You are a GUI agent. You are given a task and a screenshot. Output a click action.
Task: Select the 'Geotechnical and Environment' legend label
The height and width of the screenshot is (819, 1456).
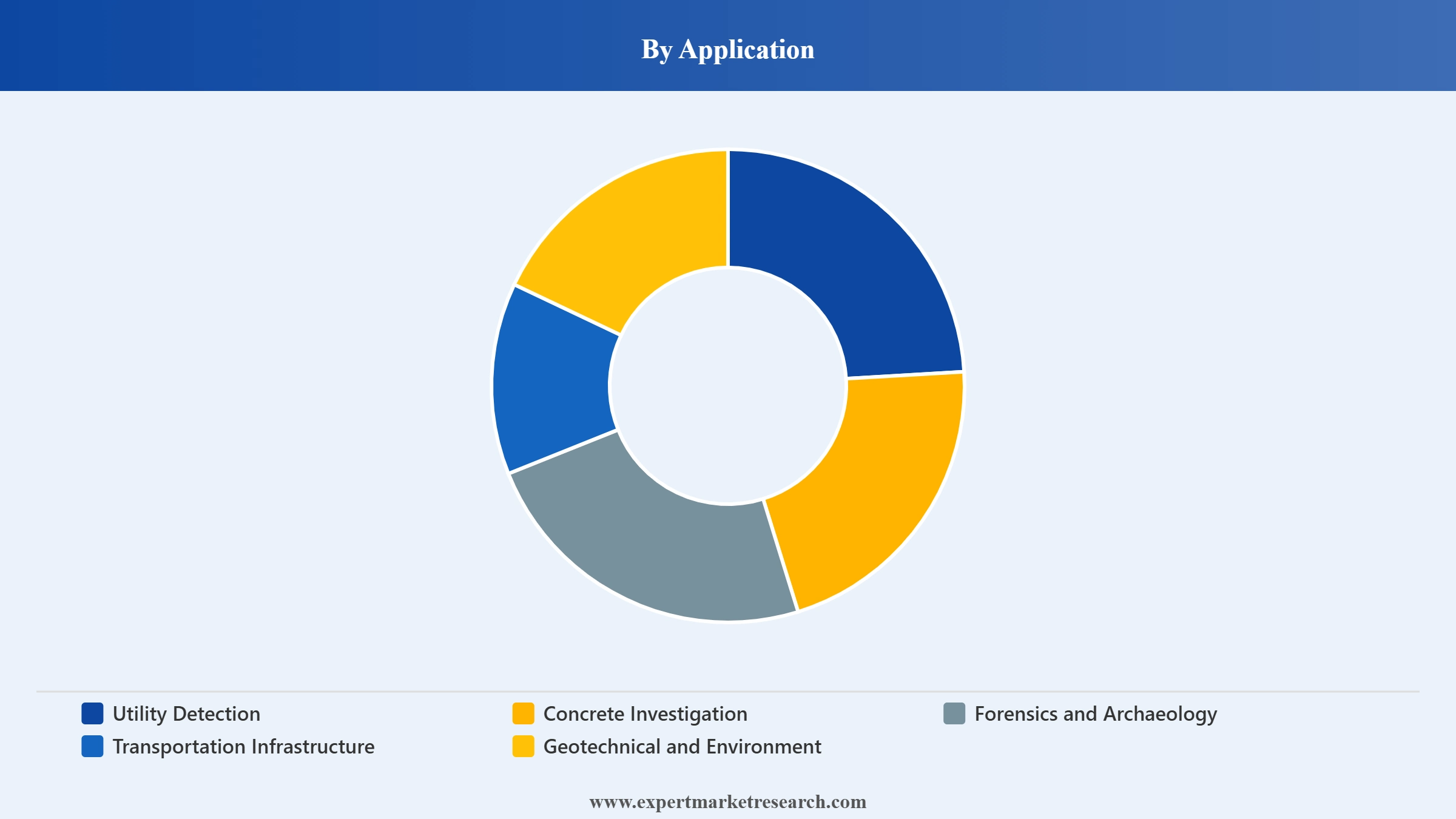coord(682,747)
